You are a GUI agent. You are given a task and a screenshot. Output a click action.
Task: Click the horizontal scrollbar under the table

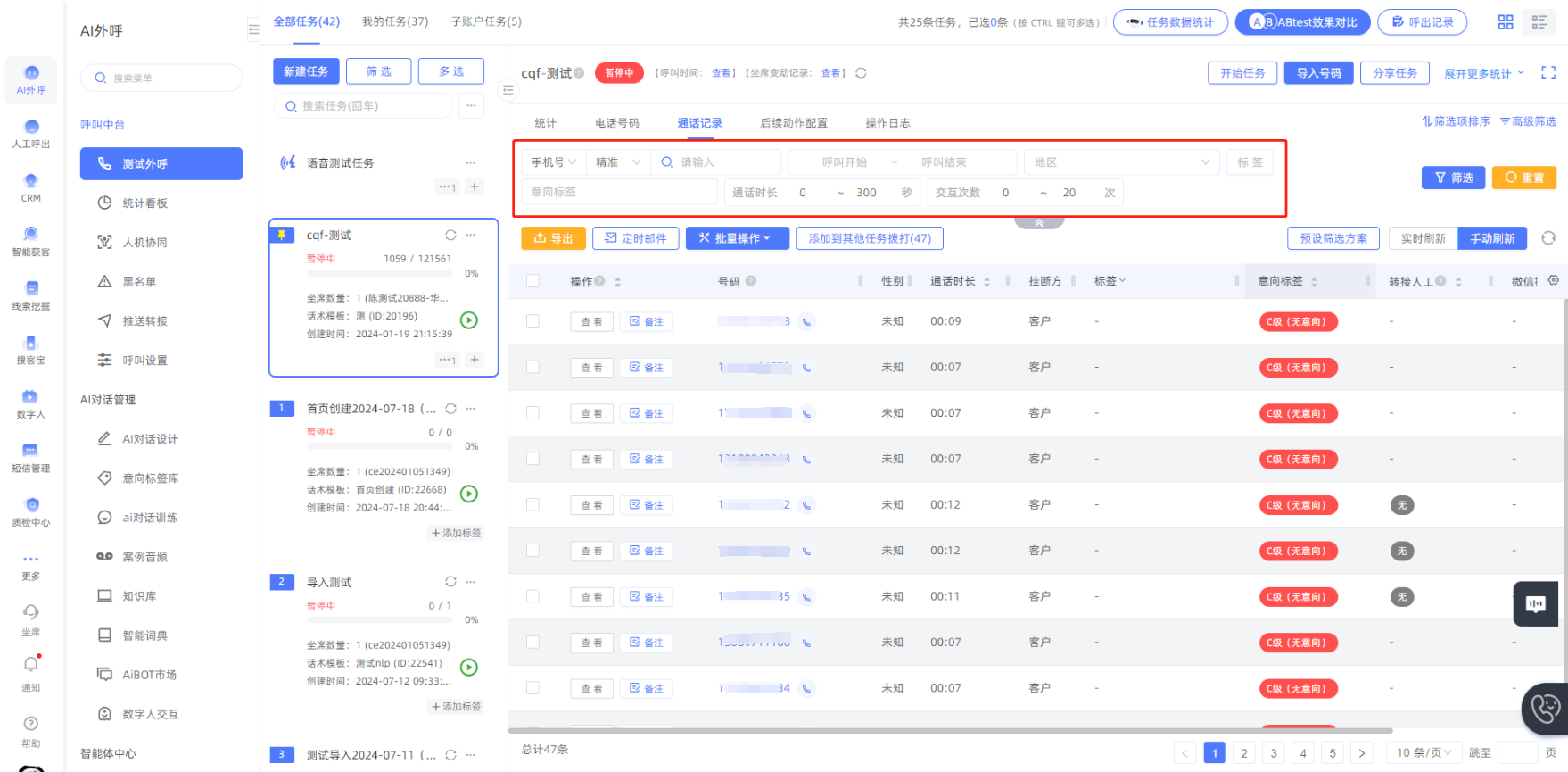coord(950,730)
